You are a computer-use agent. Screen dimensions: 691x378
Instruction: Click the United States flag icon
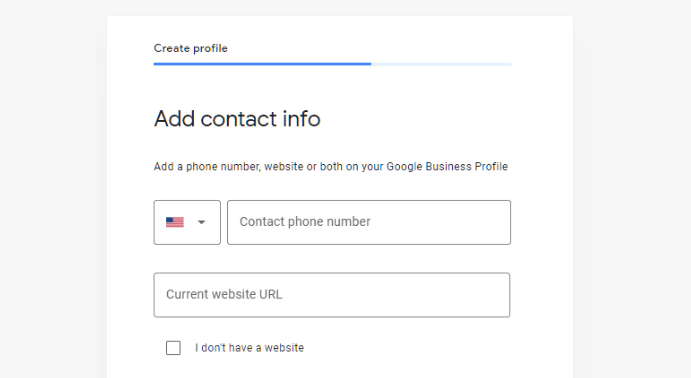175,222
